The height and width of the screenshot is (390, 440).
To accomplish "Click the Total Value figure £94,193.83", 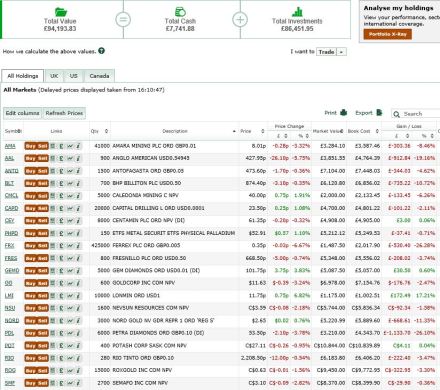I will point(60,29).
